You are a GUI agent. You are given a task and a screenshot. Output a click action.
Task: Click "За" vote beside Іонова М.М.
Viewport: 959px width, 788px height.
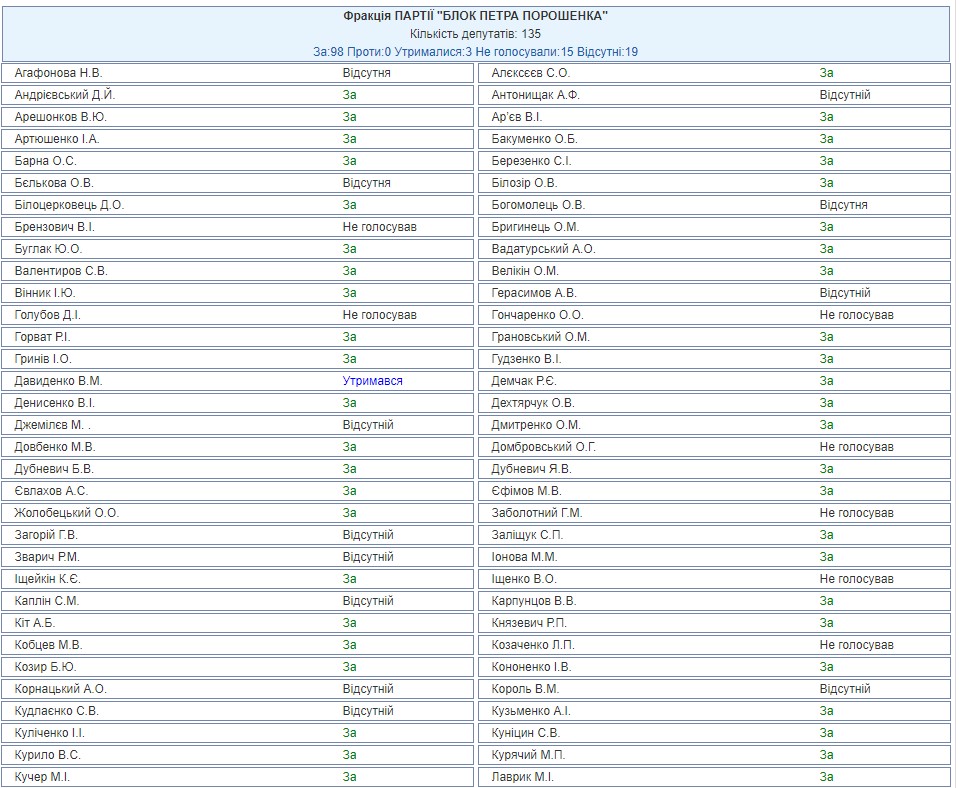(x=826, y=557)
